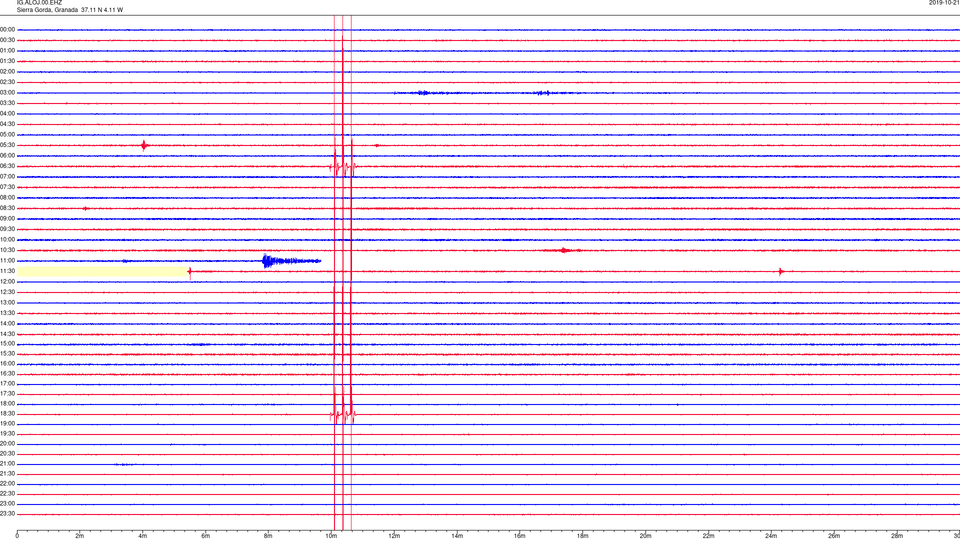Viewport: 960px width, 540px height.
Task: Select the 23:00 time label
Action: pyautogui.click(x=7, y=504)
